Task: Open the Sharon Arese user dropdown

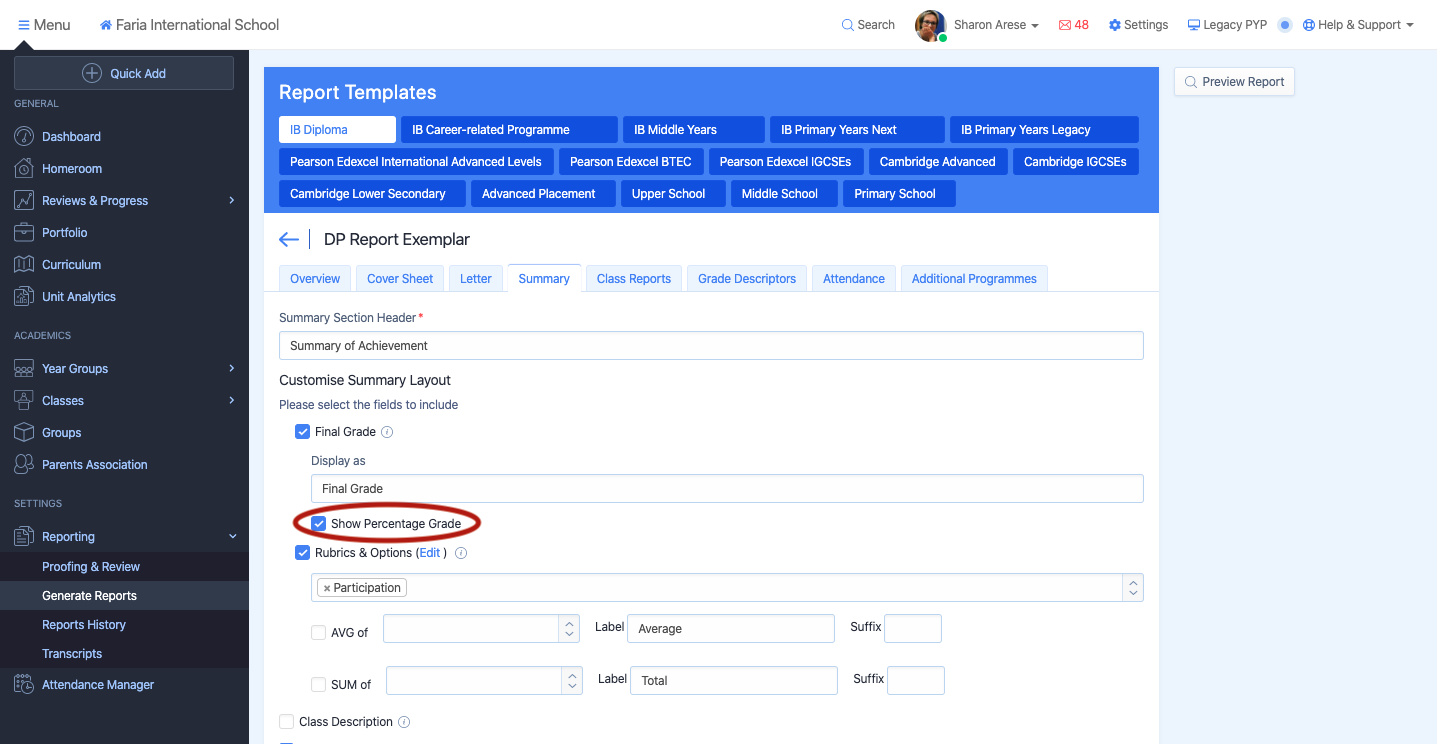Action: coord(996,25)
